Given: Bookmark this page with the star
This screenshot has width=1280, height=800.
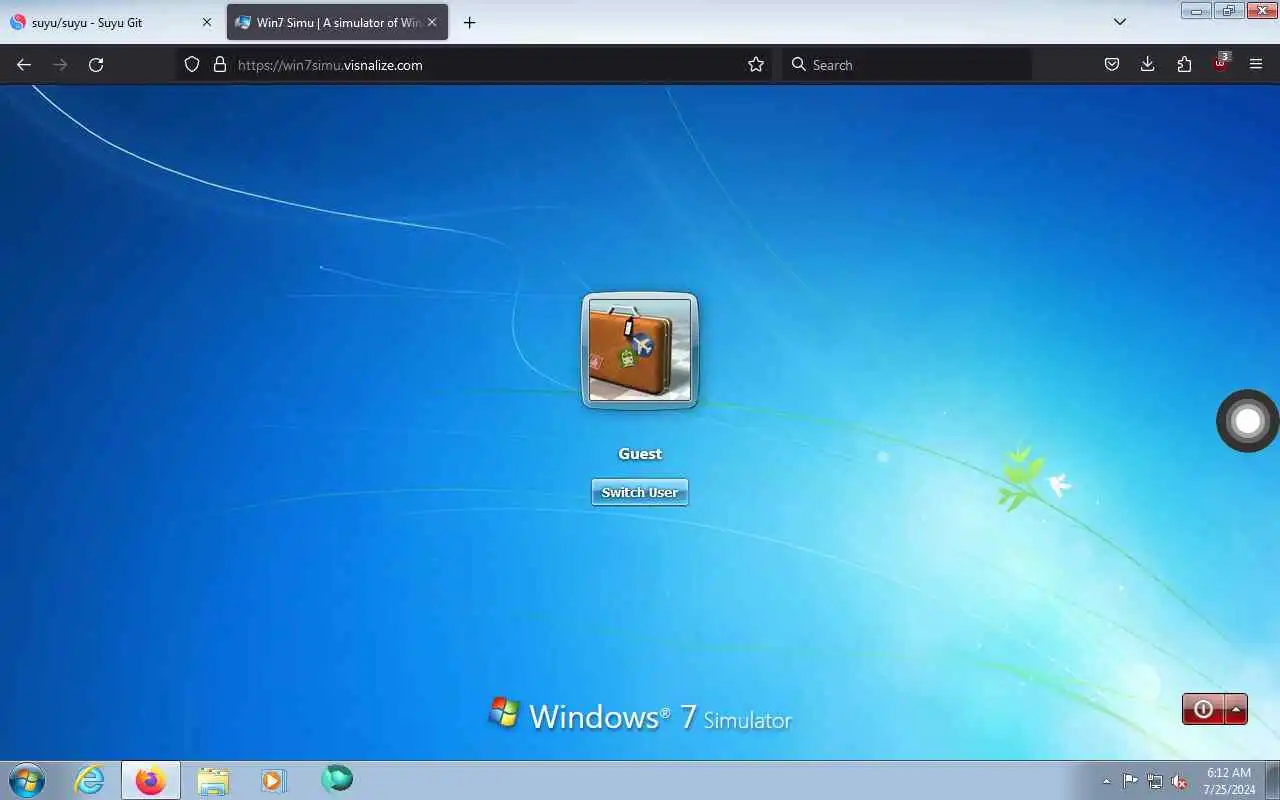Looking at the screenshot, I should (756, 65).
